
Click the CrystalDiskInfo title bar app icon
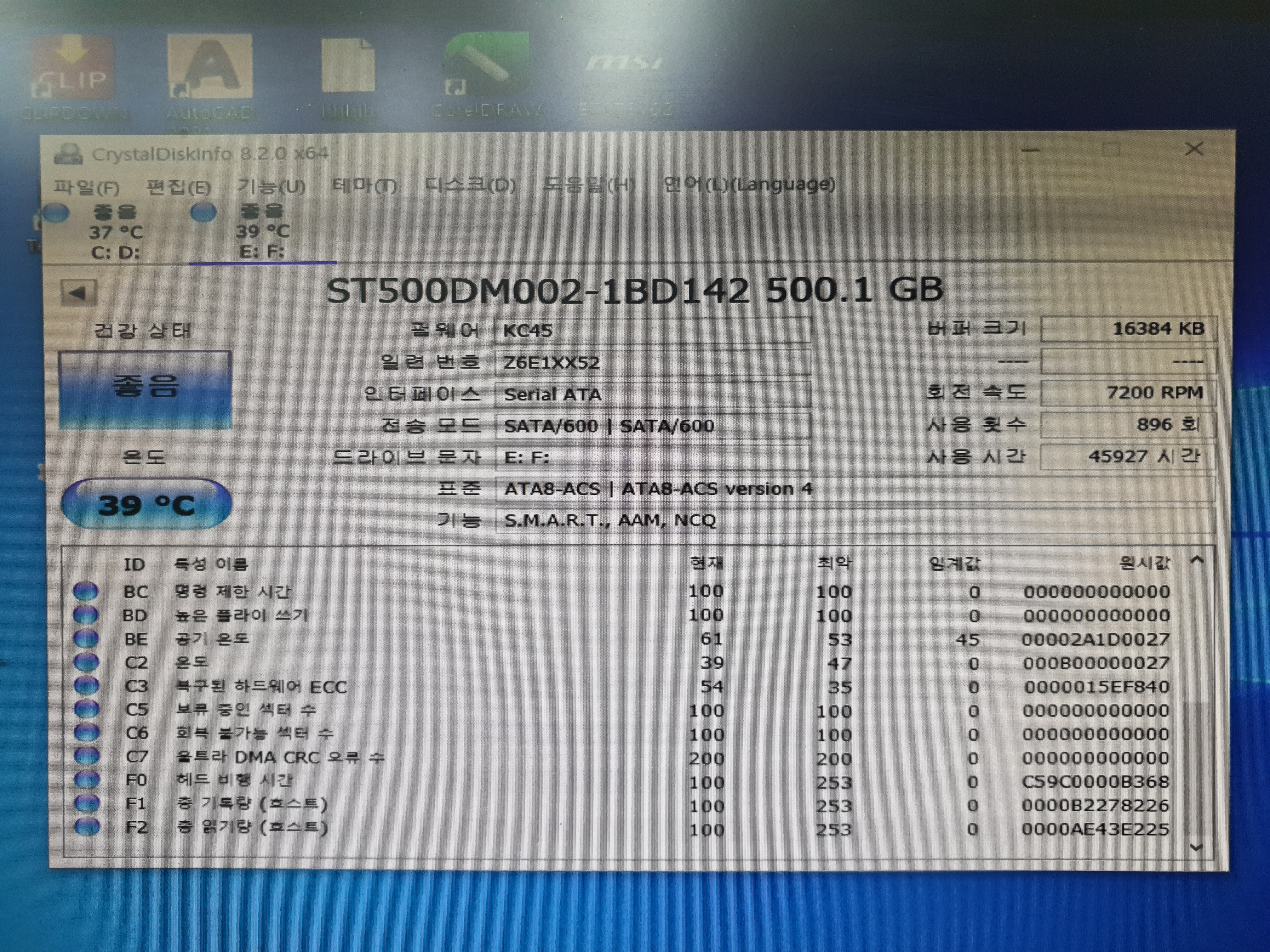[x=68, y=154]
